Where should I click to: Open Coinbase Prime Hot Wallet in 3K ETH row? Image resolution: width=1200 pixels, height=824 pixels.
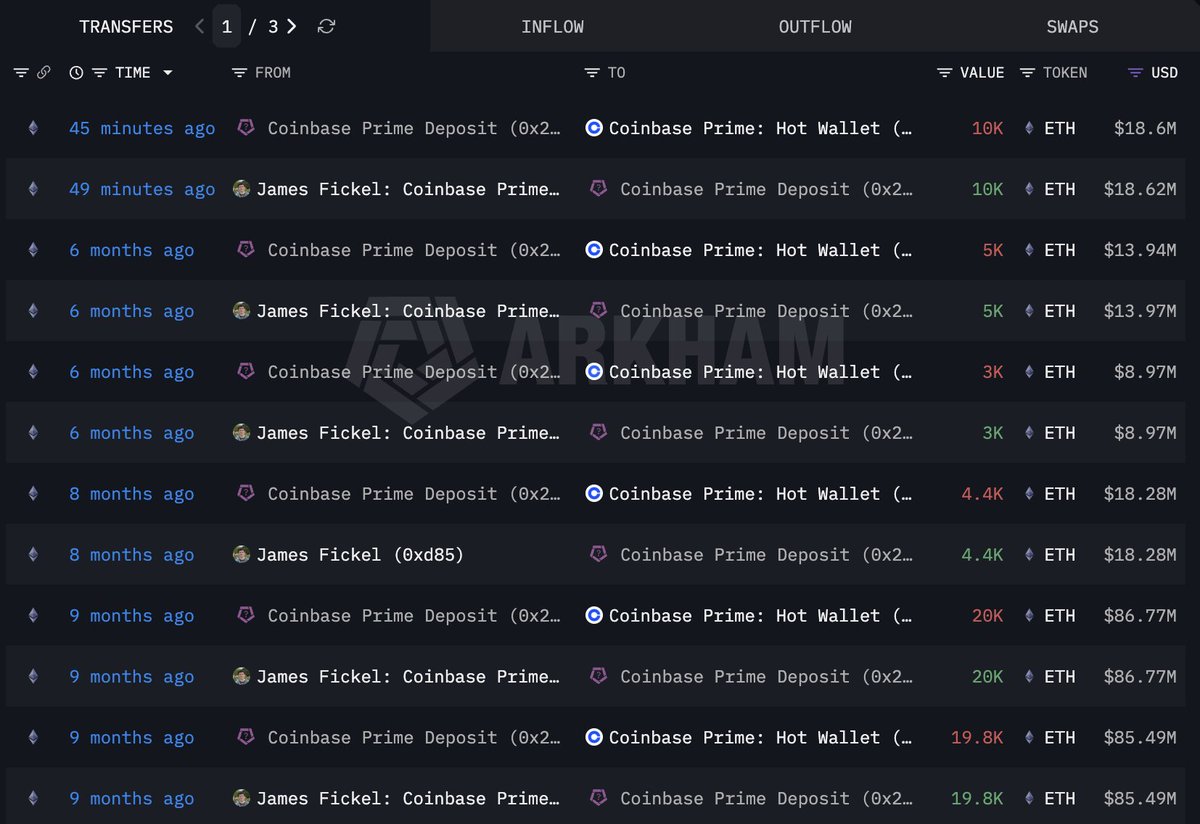point(760,372)
